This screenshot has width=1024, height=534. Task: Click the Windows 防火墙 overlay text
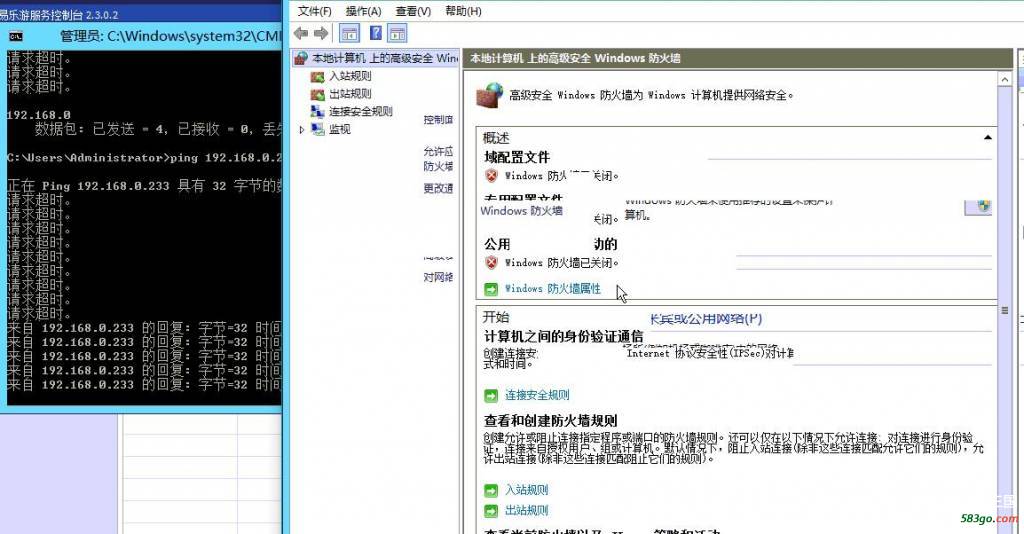[521, 211]
